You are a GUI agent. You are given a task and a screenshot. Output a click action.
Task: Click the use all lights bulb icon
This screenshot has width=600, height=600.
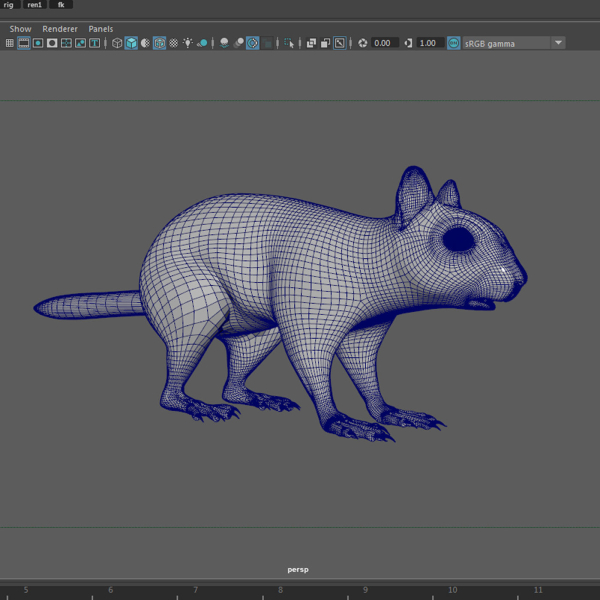click(x=188, y=43)
